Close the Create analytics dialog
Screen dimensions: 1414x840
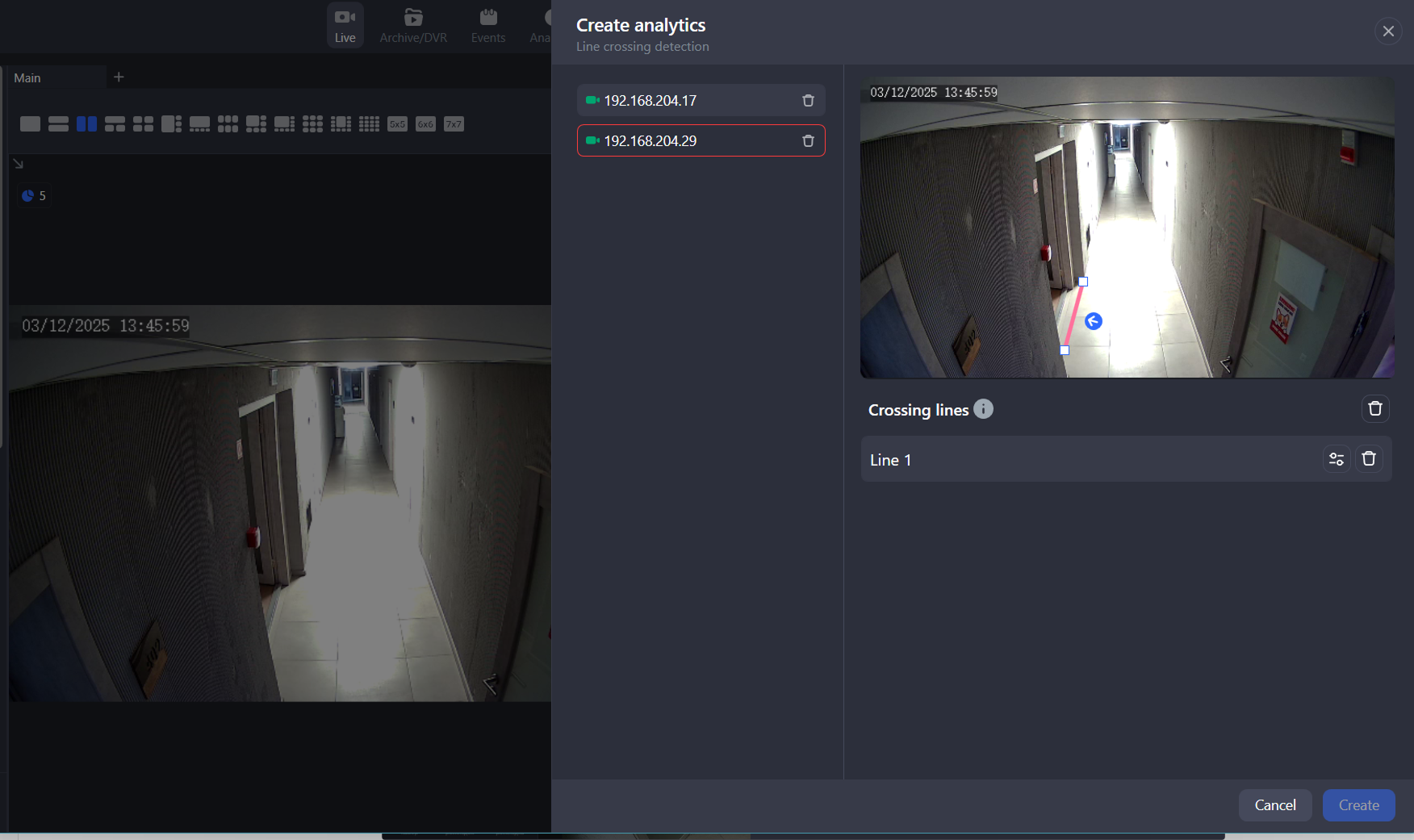point(1388,31)
